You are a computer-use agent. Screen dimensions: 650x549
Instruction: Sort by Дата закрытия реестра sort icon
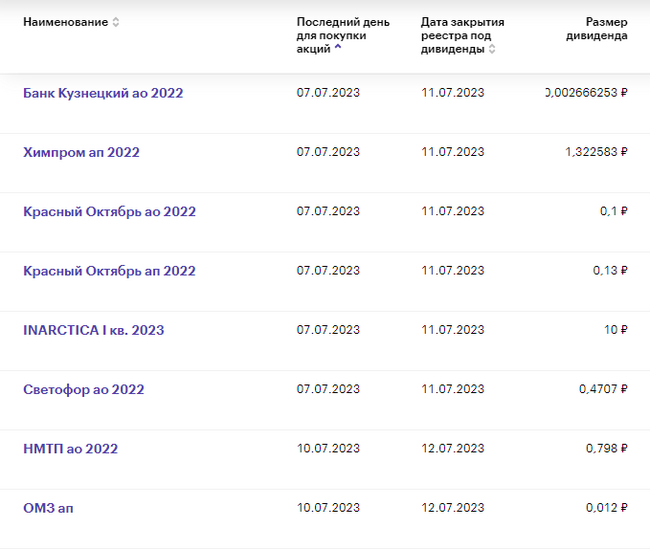coord(492,49)
